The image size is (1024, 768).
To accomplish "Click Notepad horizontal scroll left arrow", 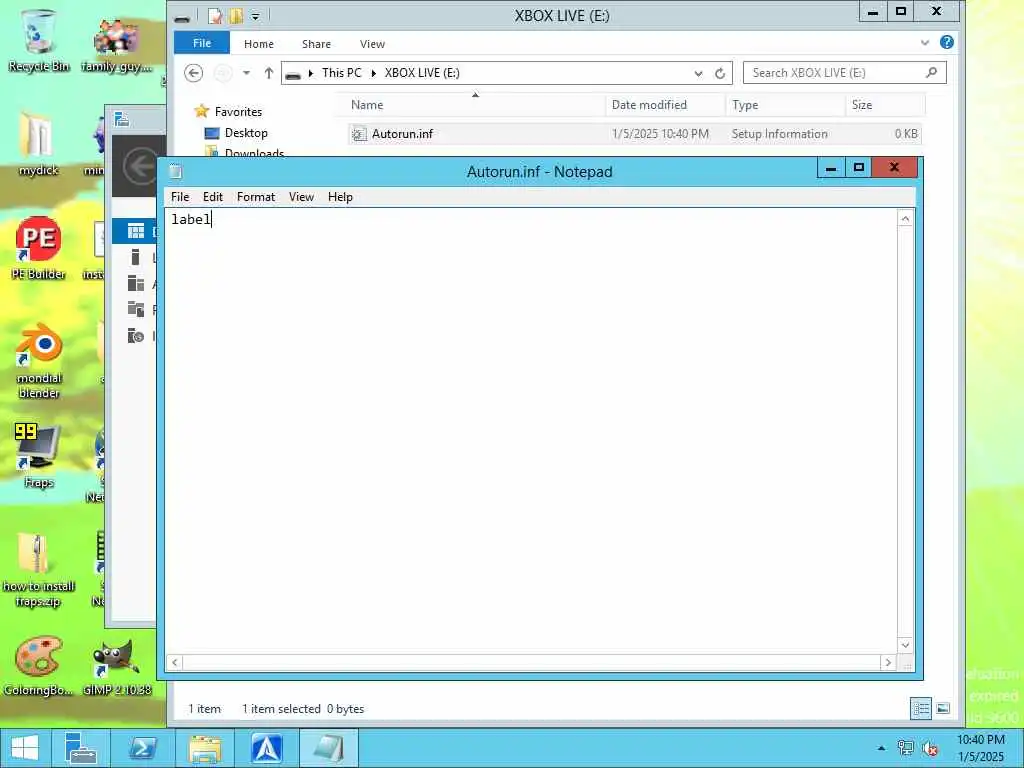I will pyautogui.click(x=174, y=662).
